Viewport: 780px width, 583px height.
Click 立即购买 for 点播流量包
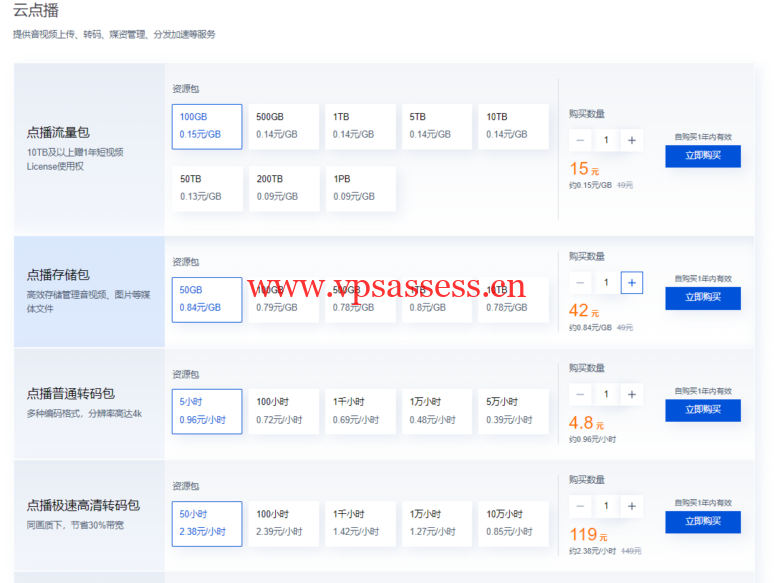pos(702,156)
